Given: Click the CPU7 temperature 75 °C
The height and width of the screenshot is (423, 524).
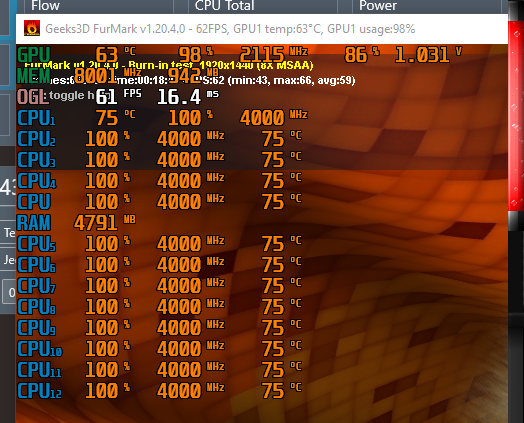Looking at the screenshot, I should coord(282,285).
